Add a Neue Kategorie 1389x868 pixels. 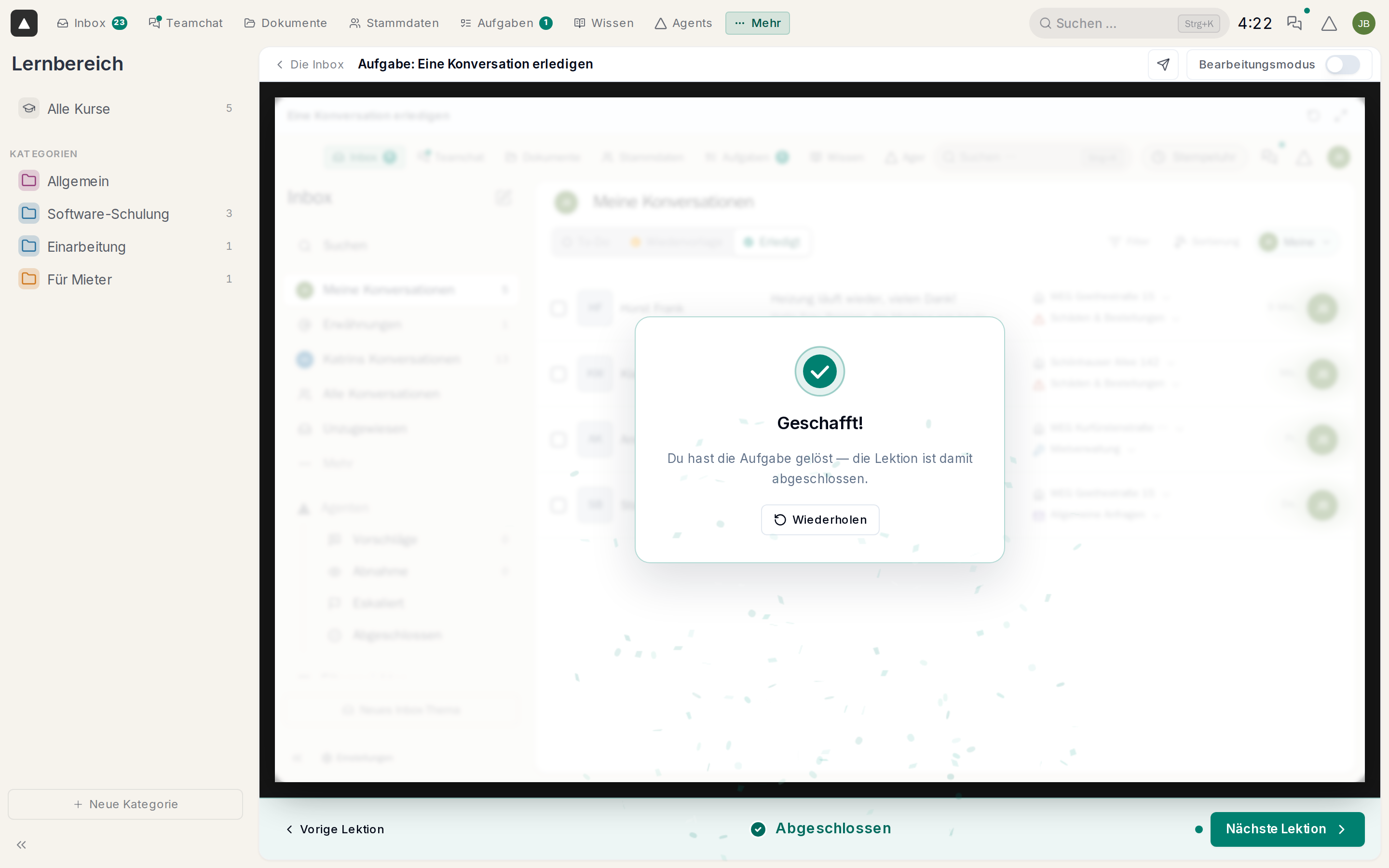point(125,804)
